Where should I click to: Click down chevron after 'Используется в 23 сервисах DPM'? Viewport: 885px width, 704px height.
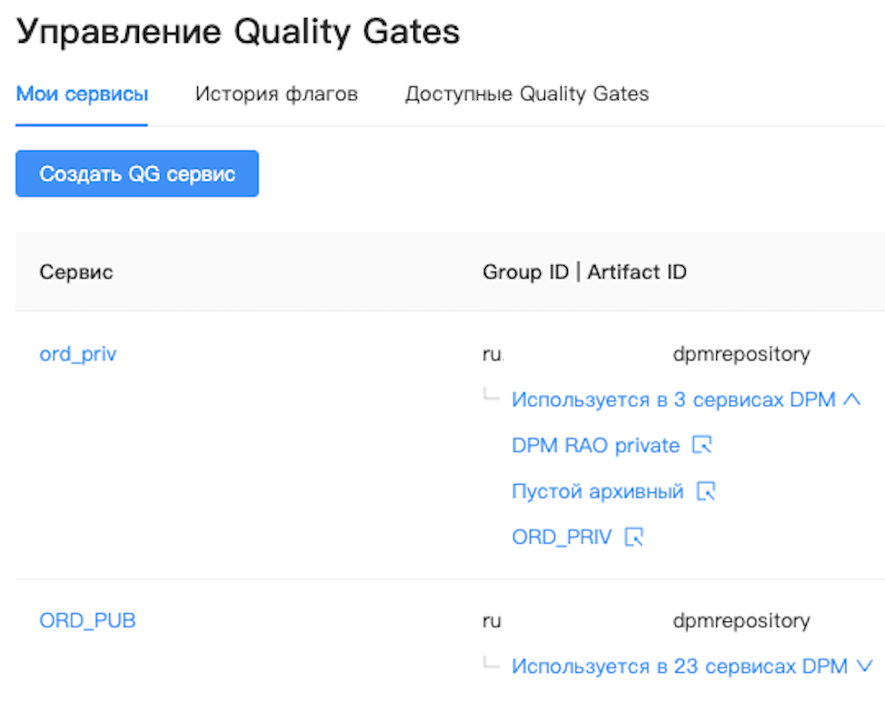(865, 666)
